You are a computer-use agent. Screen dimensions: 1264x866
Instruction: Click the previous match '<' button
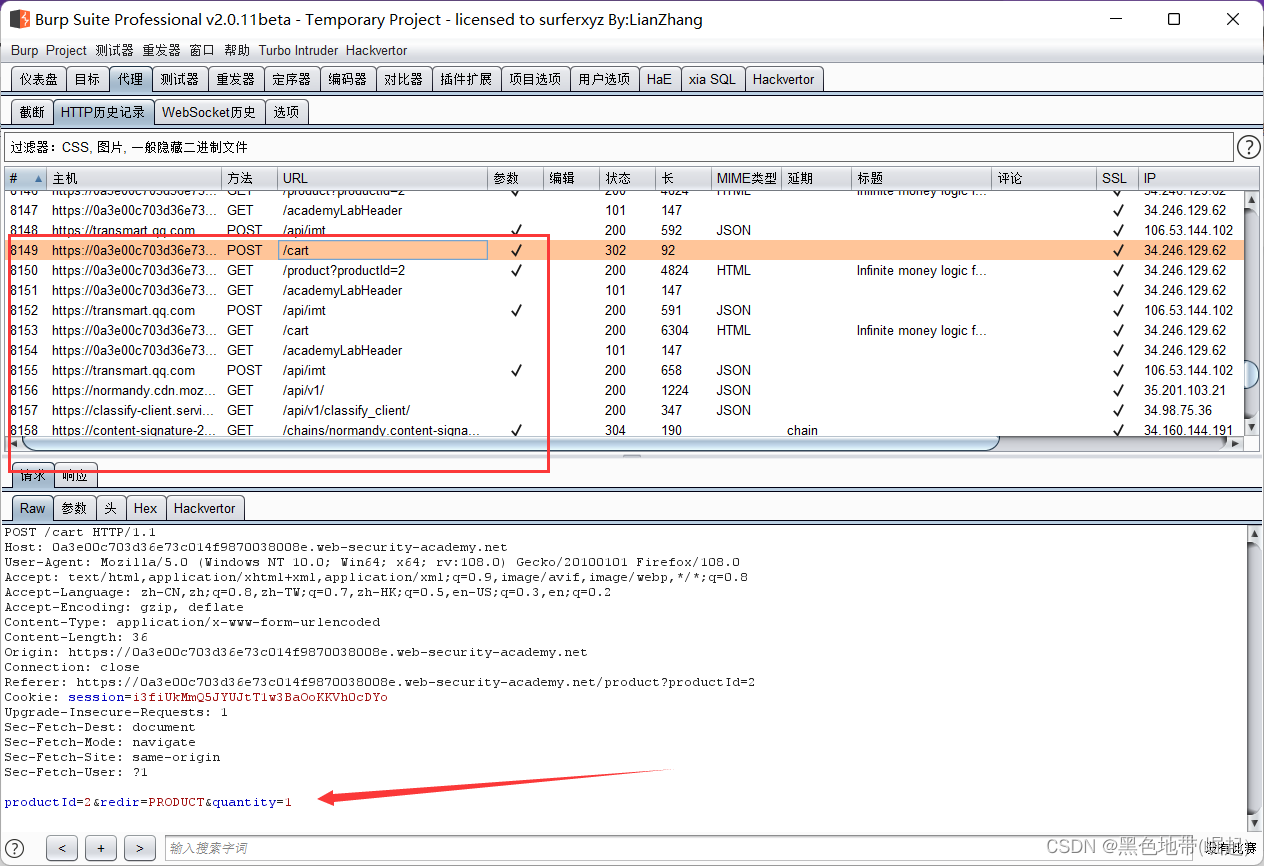click(62, 848)
